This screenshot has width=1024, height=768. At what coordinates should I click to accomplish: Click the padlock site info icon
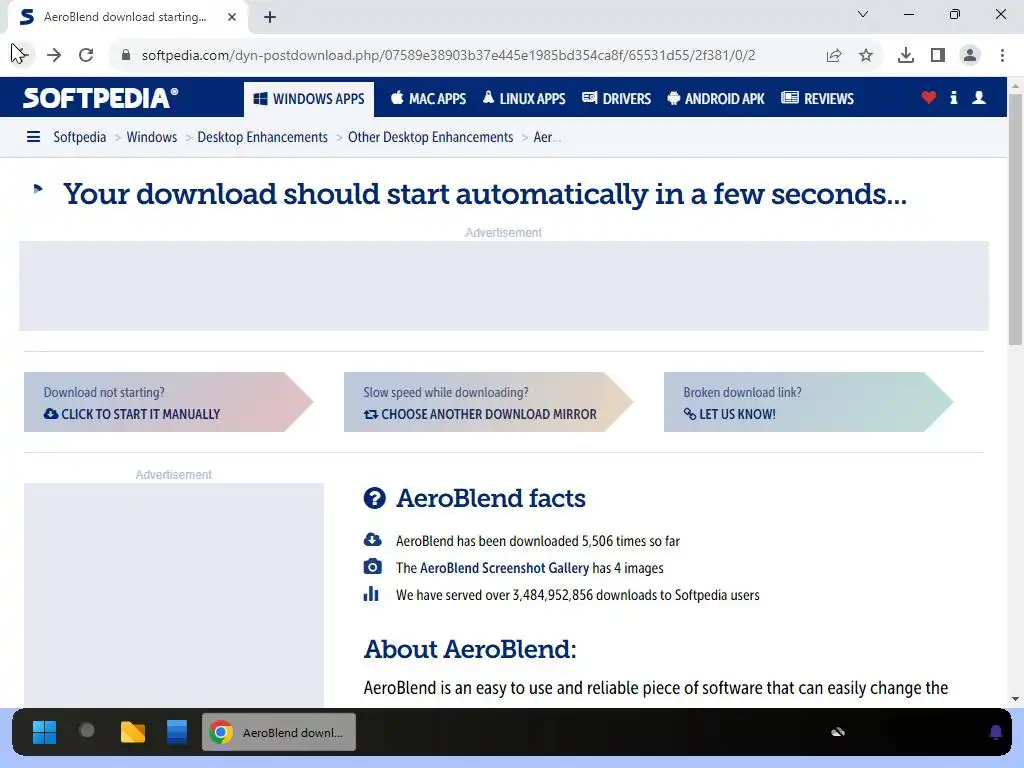pos(126,55)
